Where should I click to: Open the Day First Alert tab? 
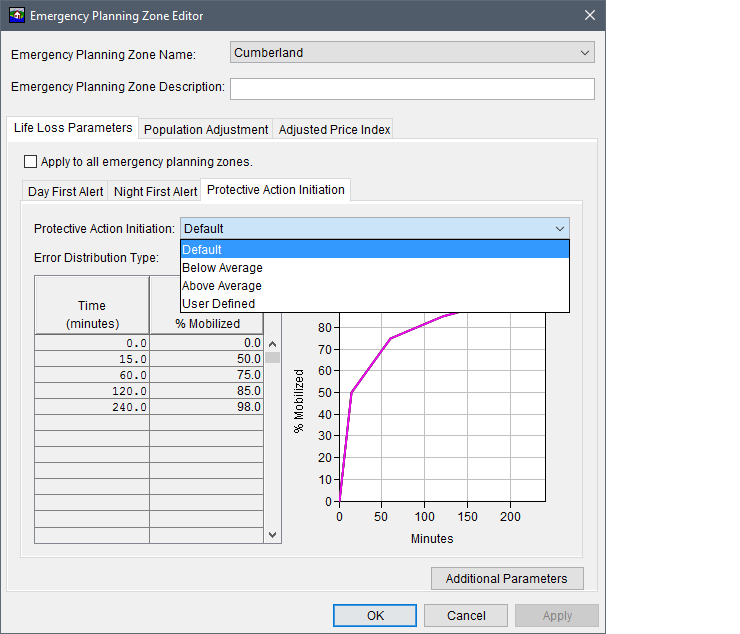[65, 192]
